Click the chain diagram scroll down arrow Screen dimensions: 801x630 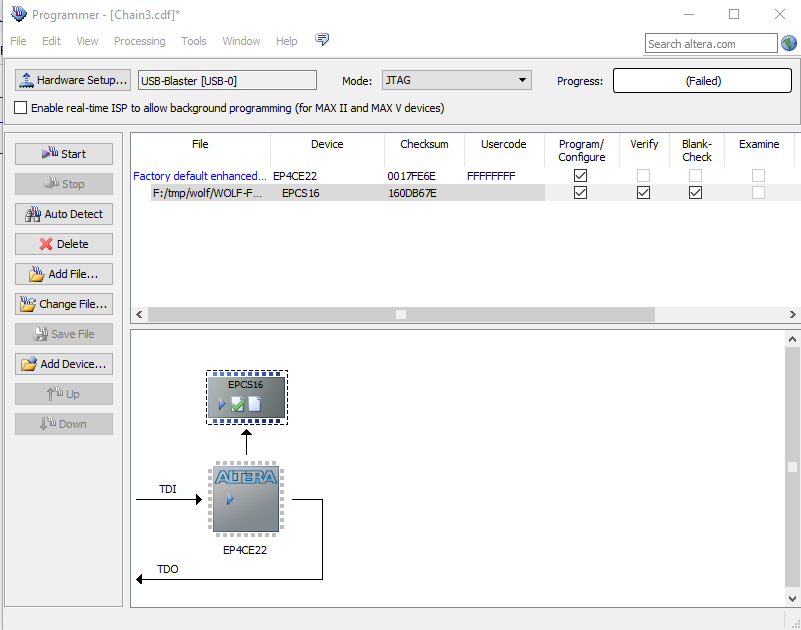[792, 598]
